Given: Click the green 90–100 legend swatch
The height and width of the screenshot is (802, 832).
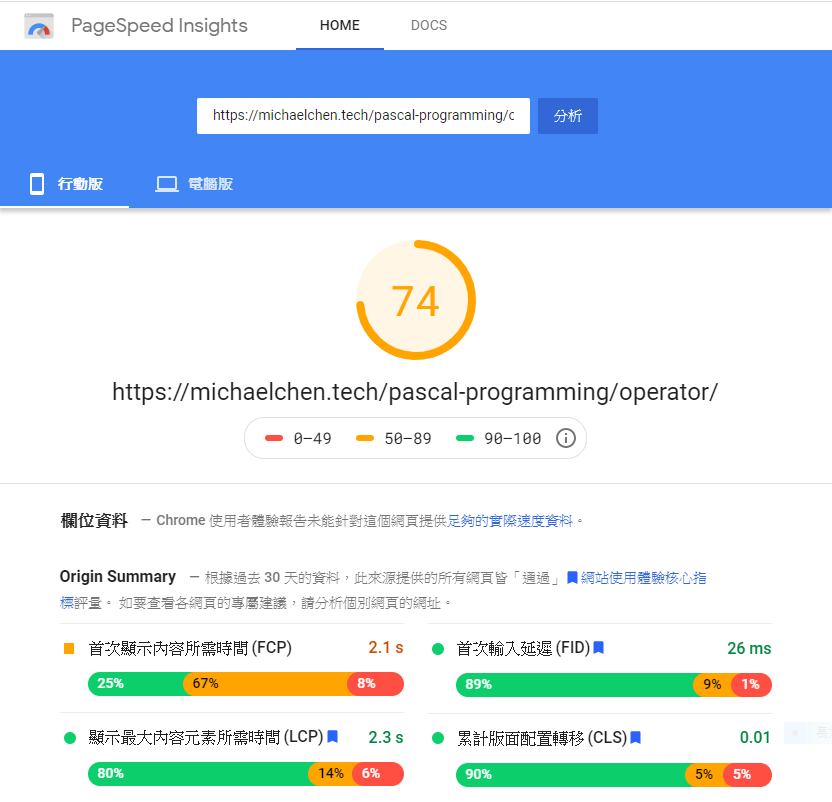Looking at the screenshot, I should click(465, 438).
